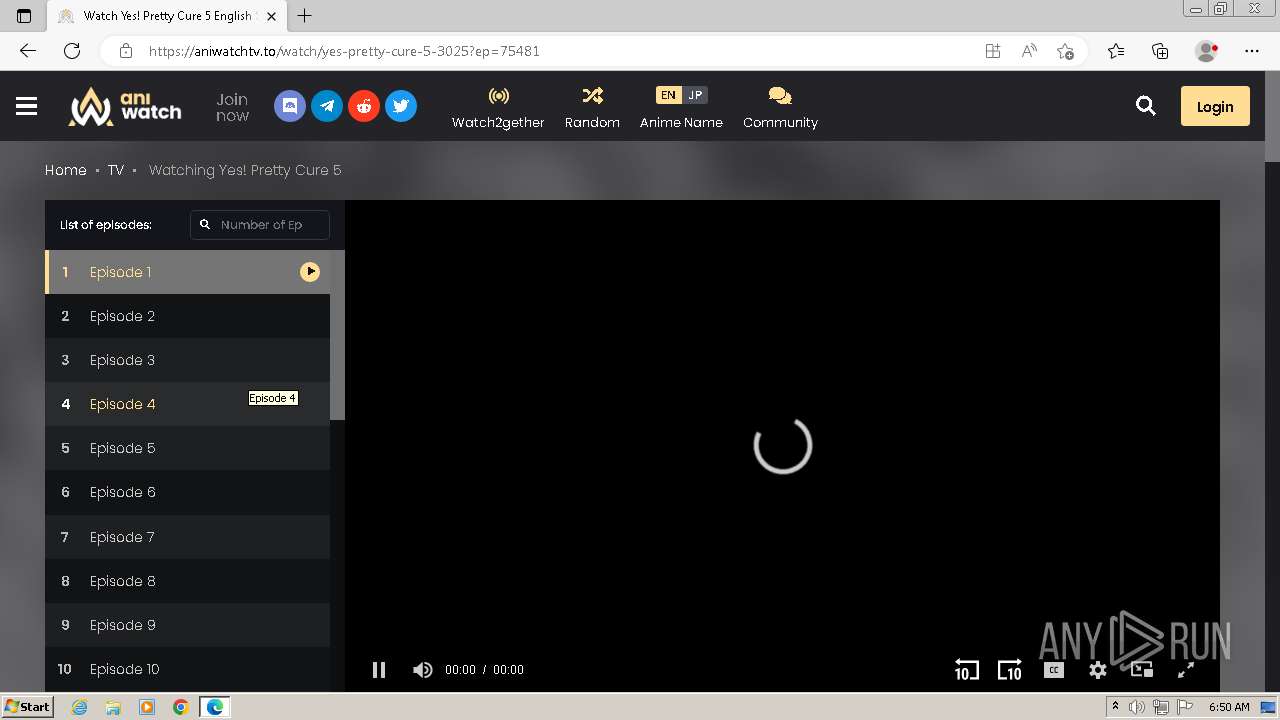Select Episode 9 in list
Image resolution: width=1280 pixels, height=720 pixels.
coord(188,625)
